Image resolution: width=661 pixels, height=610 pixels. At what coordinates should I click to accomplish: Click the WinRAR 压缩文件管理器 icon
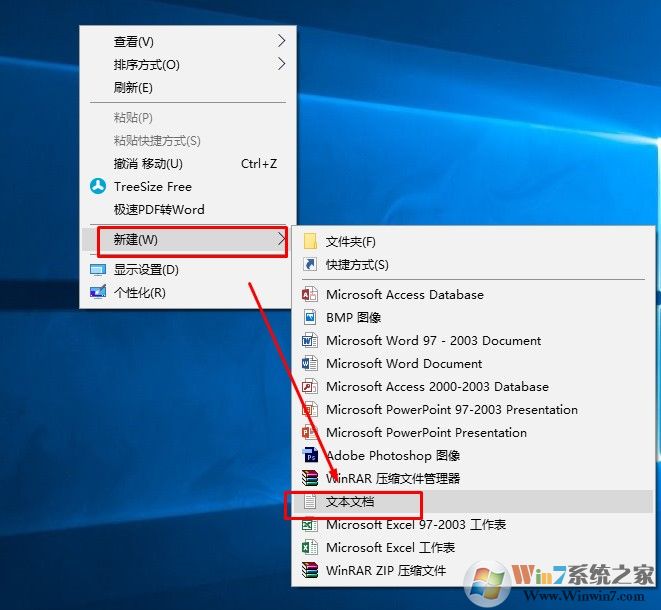(x=310, y=478)
